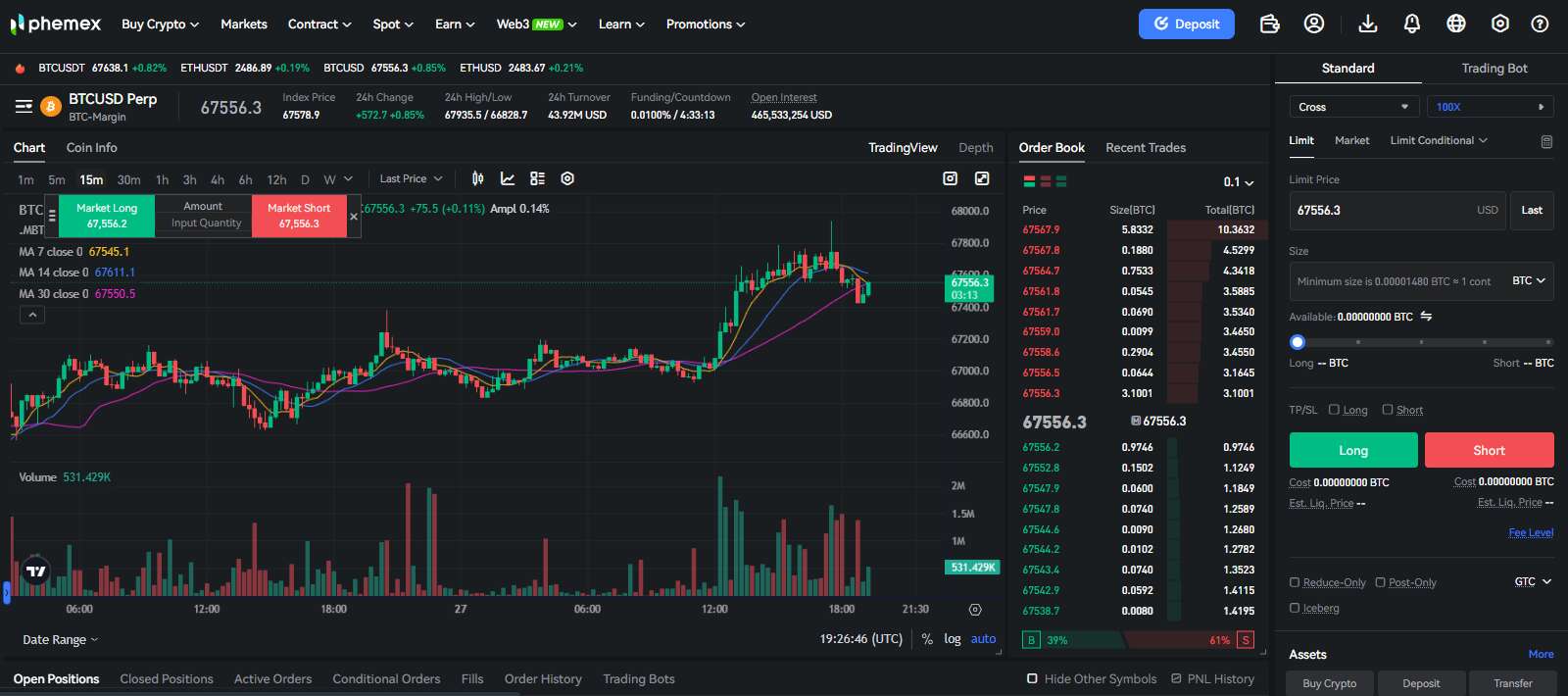This screenshot has height=696, width=1568.
Task: Switch to the Trading Bot tab
Action: tap(1494, 68)
